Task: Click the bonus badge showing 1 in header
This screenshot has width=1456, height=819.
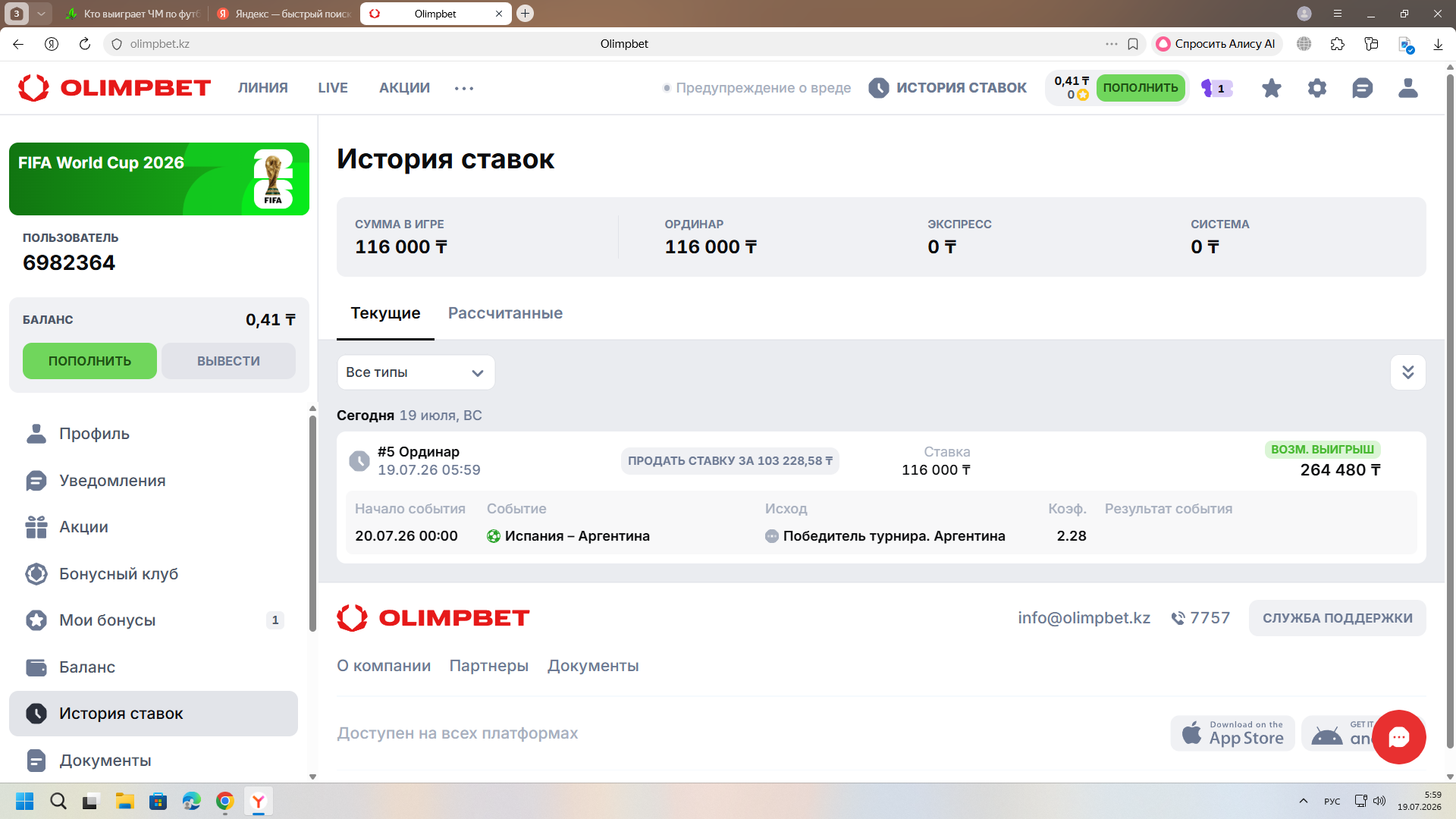Action: [1217, 88]
